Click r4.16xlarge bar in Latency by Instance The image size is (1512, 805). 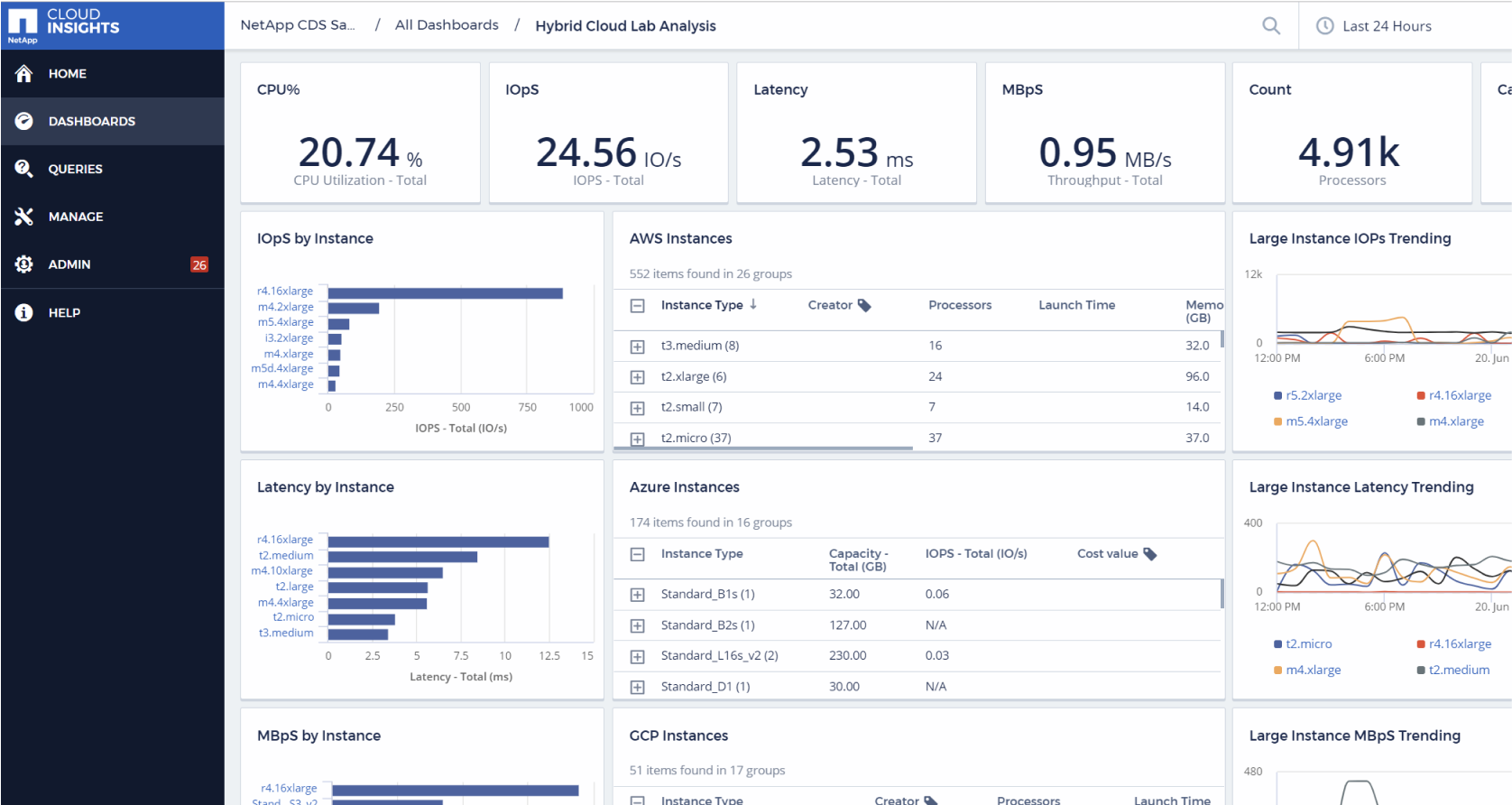click(x=438, y=541)
